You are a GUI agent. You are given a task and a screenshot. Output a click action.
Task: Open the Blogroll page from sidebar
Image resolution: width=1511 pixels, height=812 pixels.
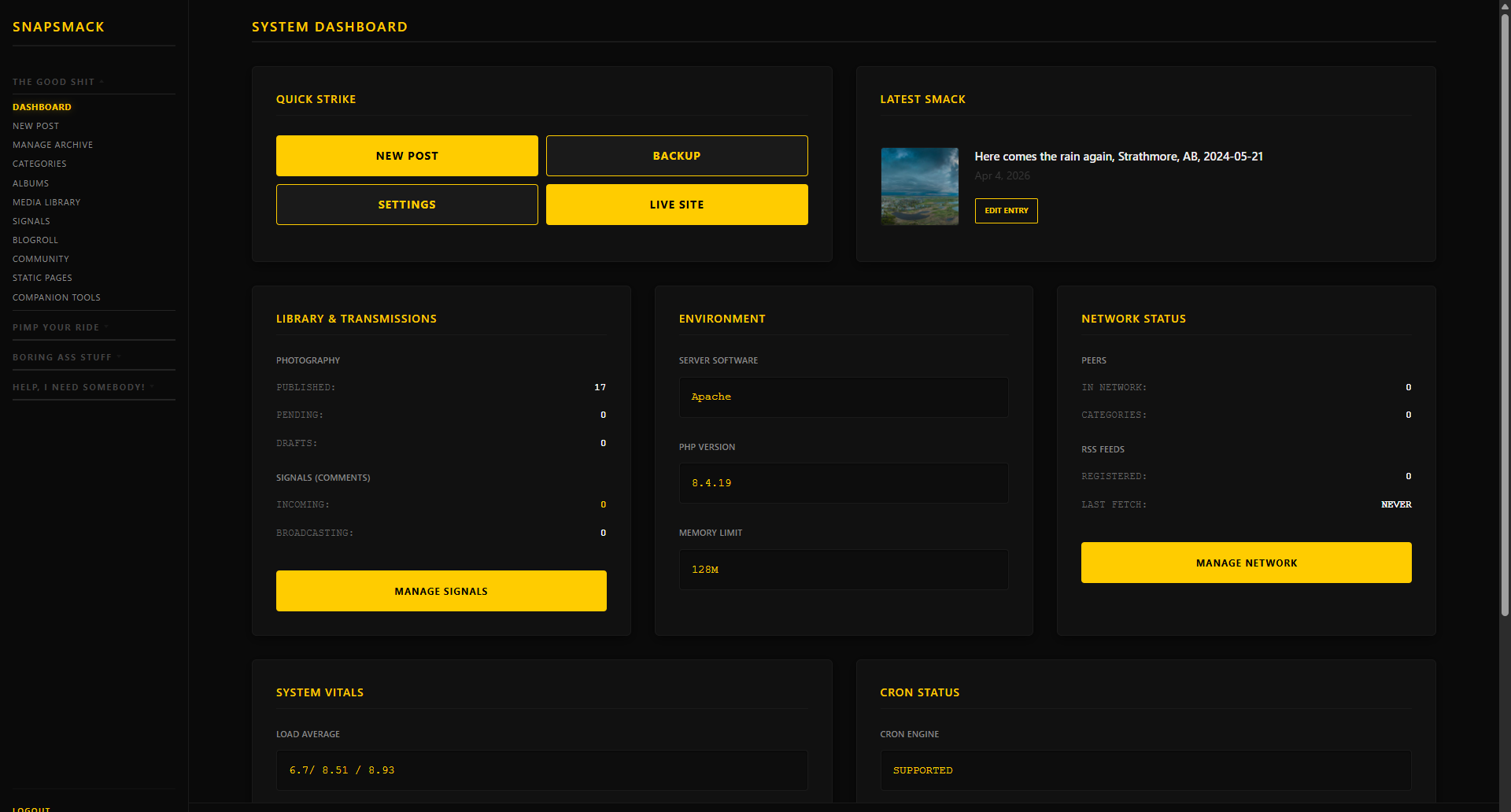[x=35, y=240]
